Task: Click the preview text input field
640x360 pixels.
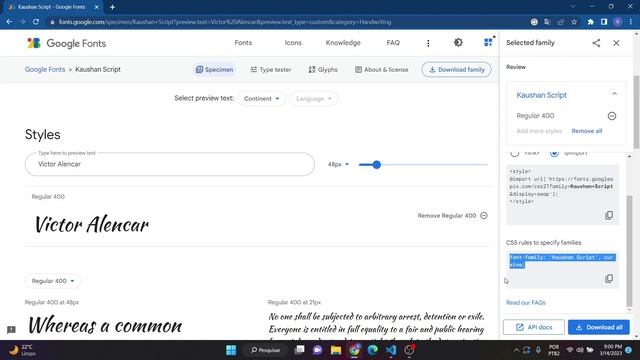Action: pos(169,164)
